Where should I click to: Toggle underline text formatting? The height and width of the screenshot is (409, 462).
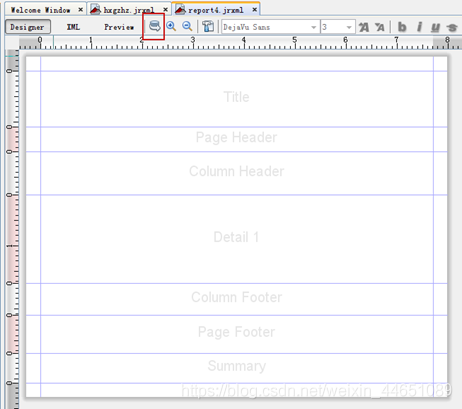(x=435, y=27)
